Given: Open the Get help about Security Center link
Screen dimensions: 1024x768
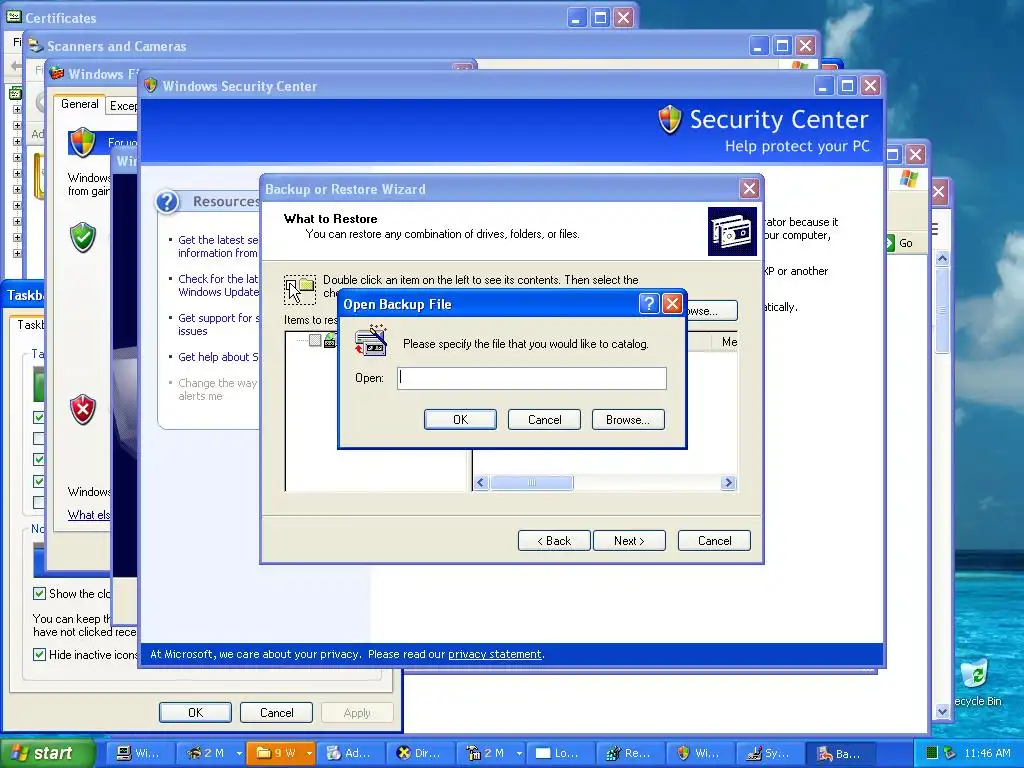Looking at the screenshot, I should point(218,357).
